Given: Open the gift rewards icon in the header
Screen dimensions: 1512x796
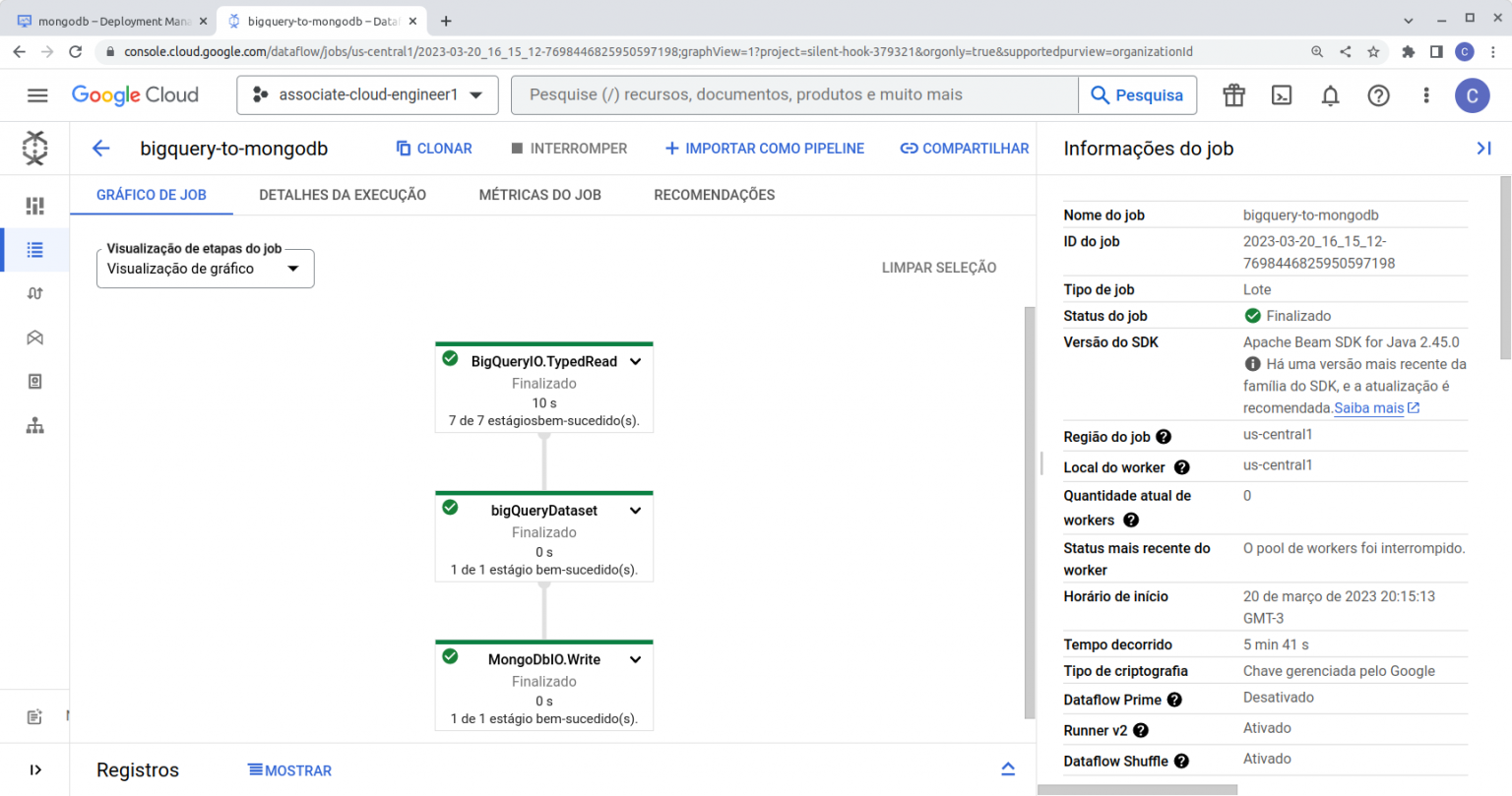Looking at the screenshot, I should coord(1233,95).
